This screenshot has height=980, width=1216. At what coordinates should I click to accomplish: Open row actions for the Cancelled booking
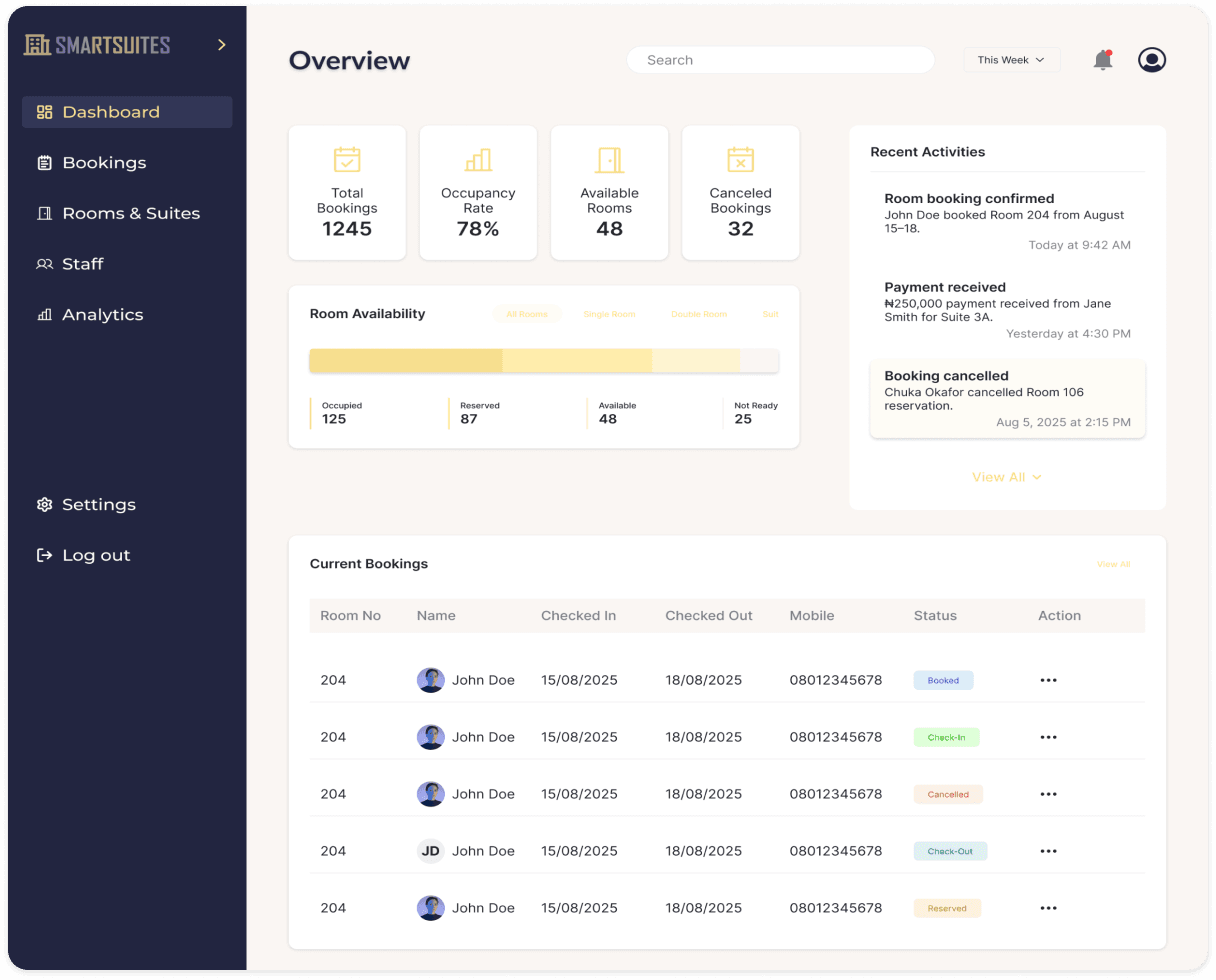click(x=1048, y=794)
